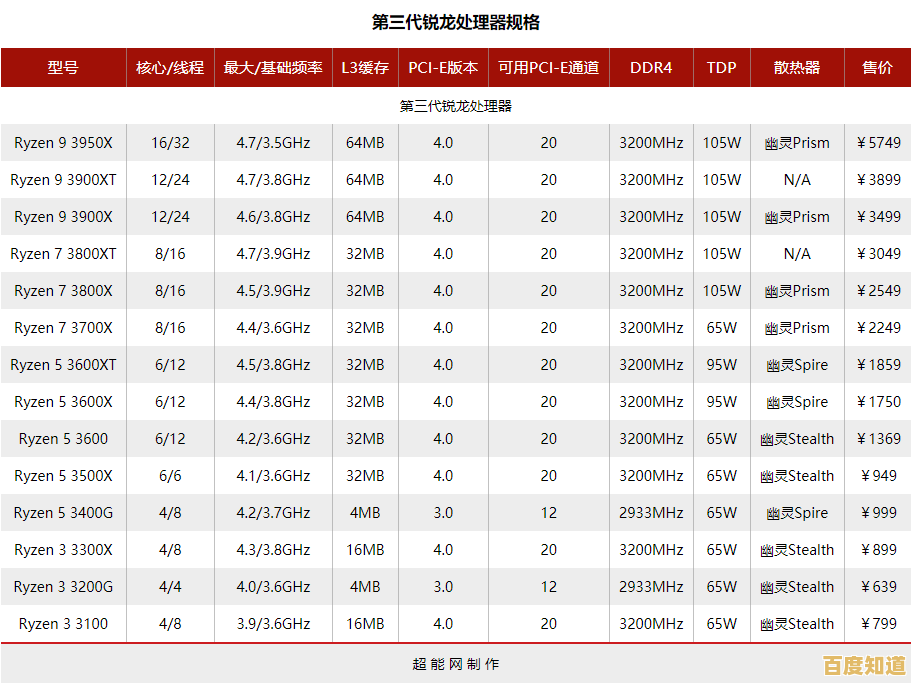The width and height of the screenshot is (911, 684).
Task: Click the 核心/线程 column header
Action: click(x=169, y=67)
